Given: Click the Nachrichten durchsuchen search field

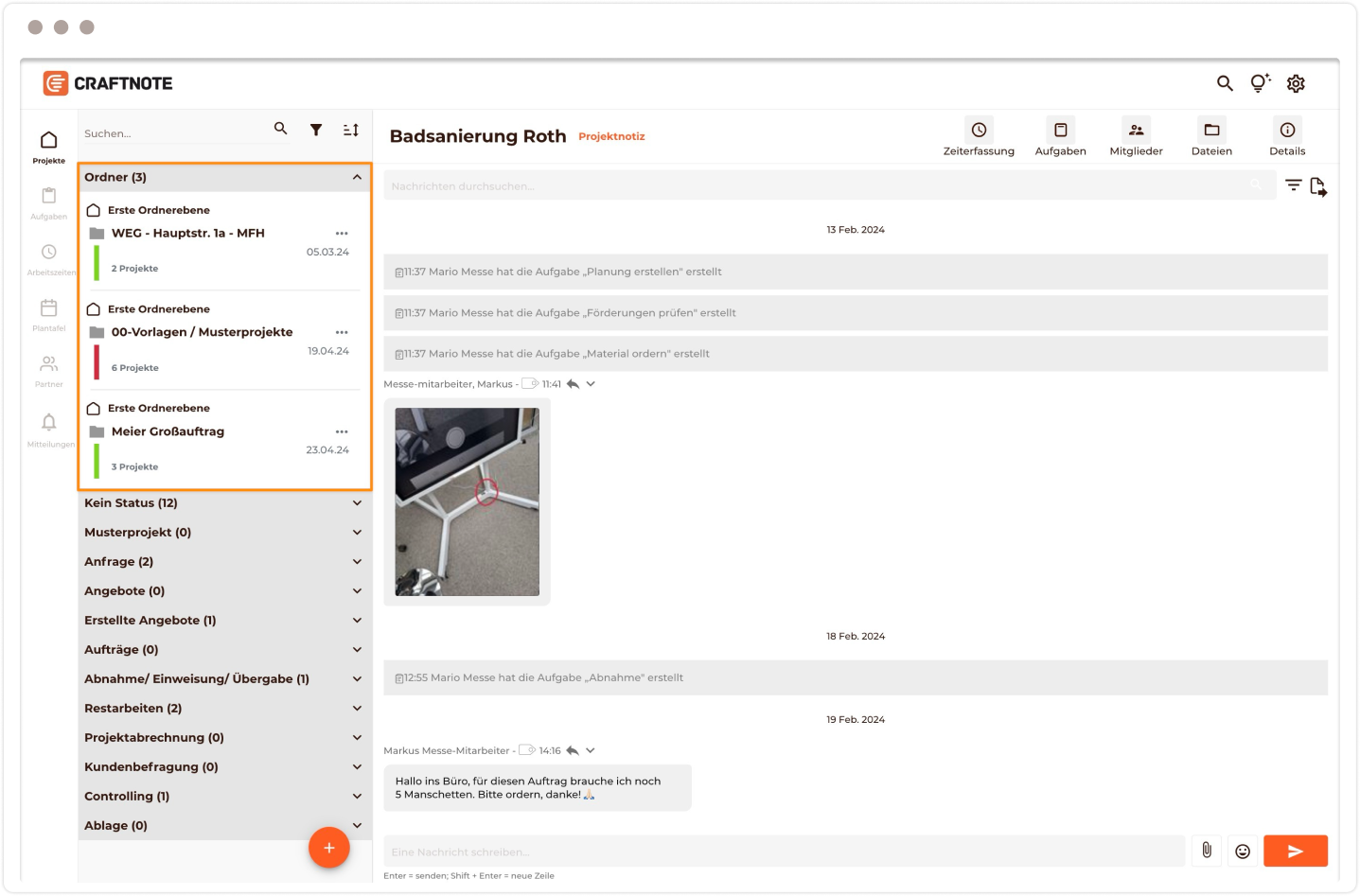Looking at the screenshot, I should (x=814, y=186).
